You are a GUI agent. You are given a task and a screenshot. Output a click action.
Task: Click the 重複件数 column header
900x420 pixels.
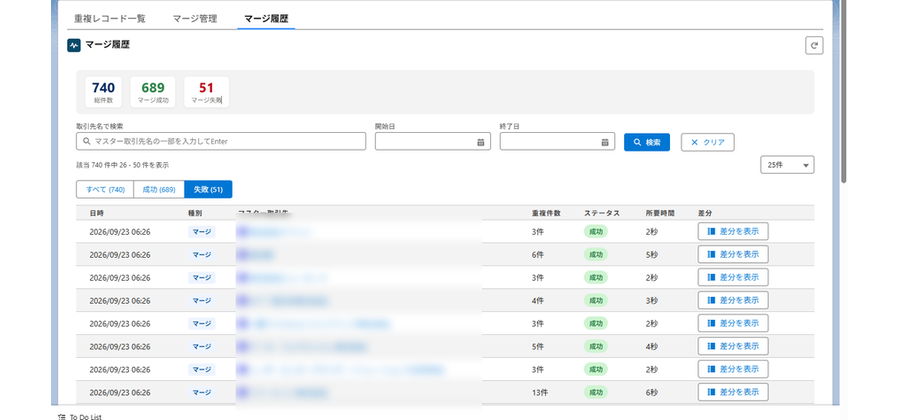[546, 213]
